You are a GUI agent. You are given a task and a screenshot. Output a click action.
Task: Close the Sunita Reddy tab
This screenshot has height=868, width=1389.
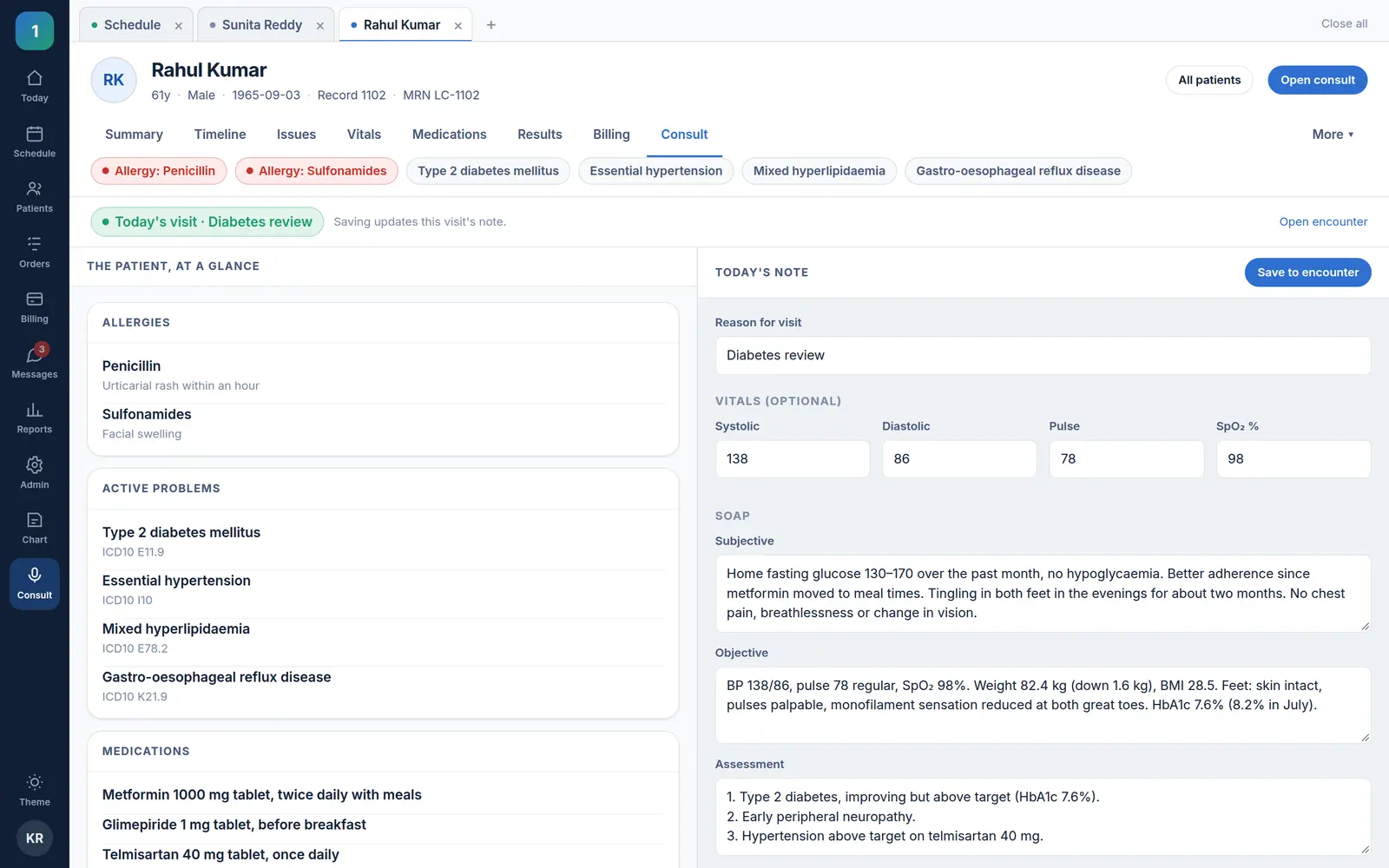tap(319, 26)
